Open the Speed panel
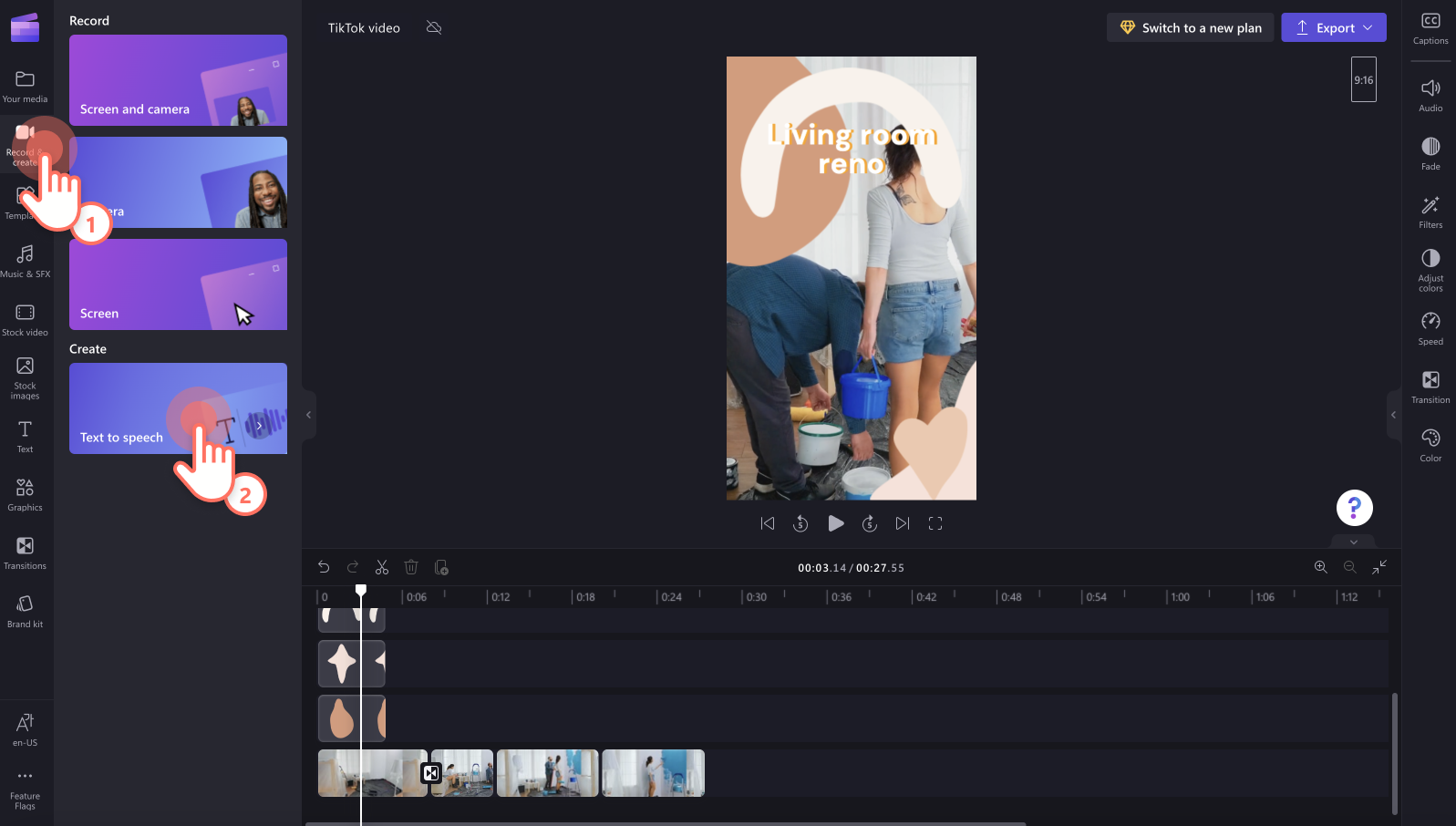1456x826 pixels. (x=1430, y=329)
